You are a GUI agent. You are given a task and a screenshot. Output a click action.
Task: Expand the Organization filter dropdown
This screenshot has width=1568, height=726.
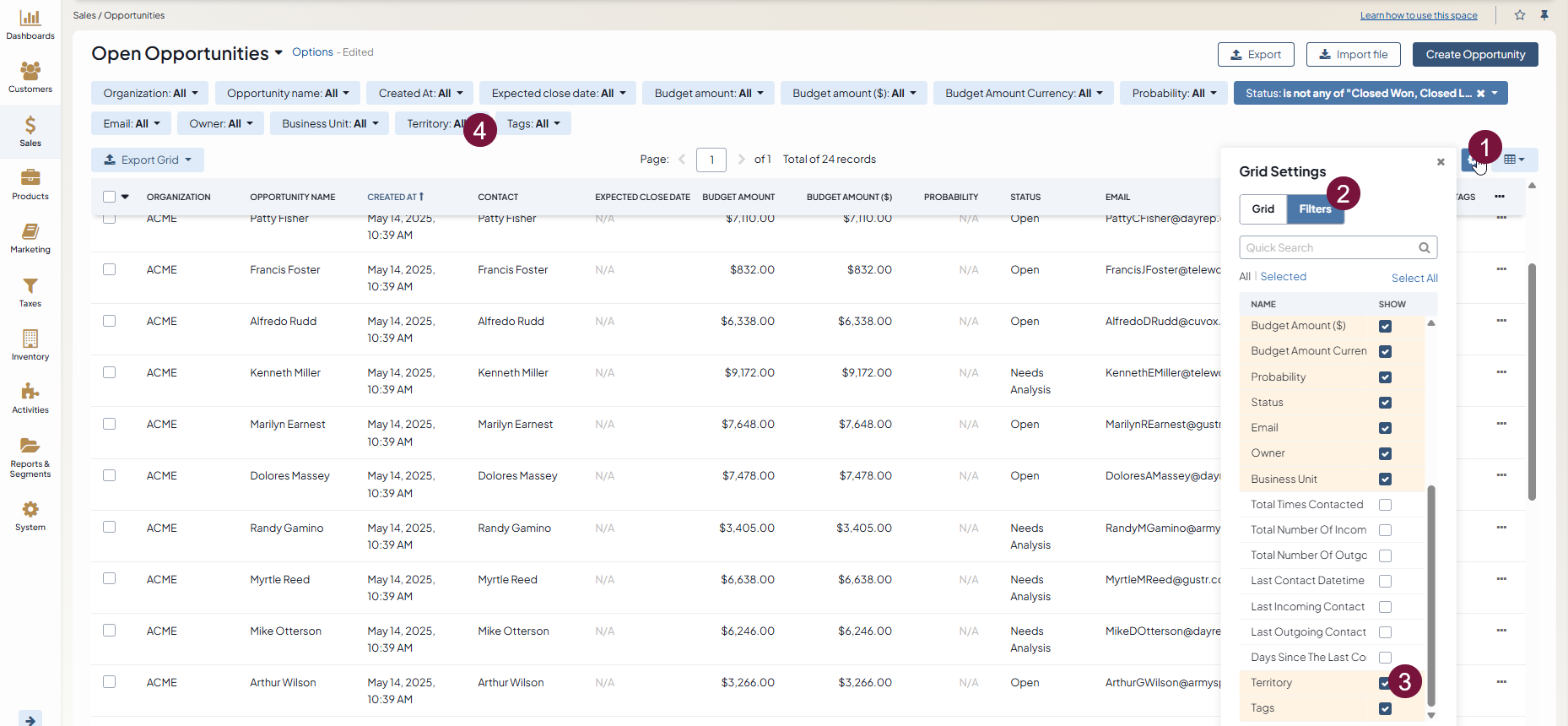point(150,93)
